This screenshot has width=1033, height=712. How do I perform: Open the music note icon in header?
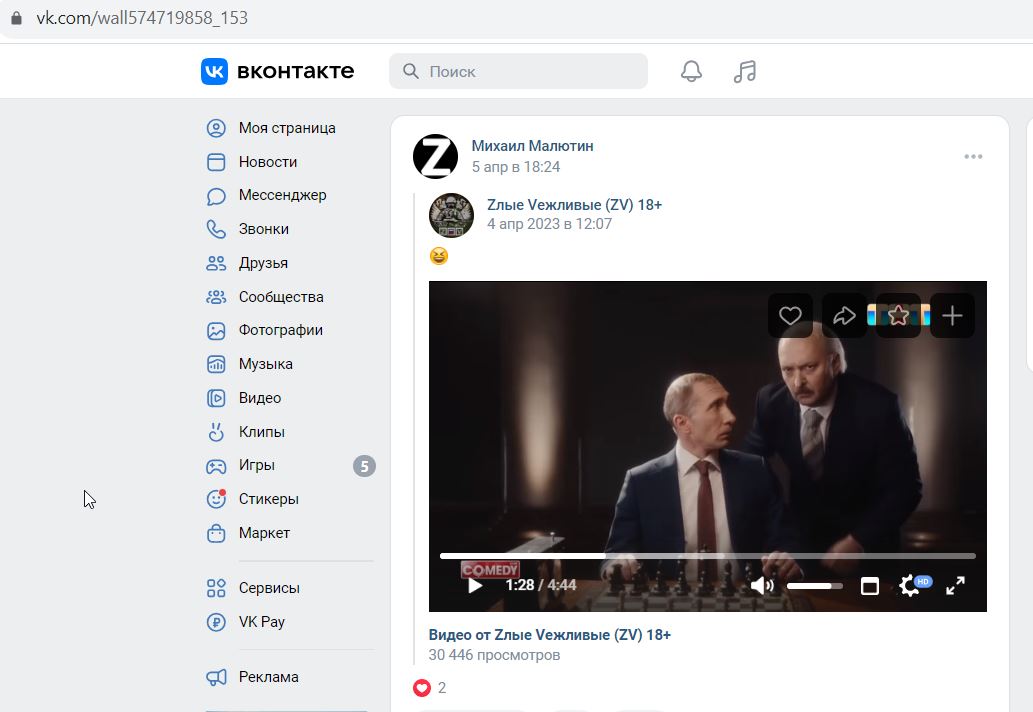744,71
